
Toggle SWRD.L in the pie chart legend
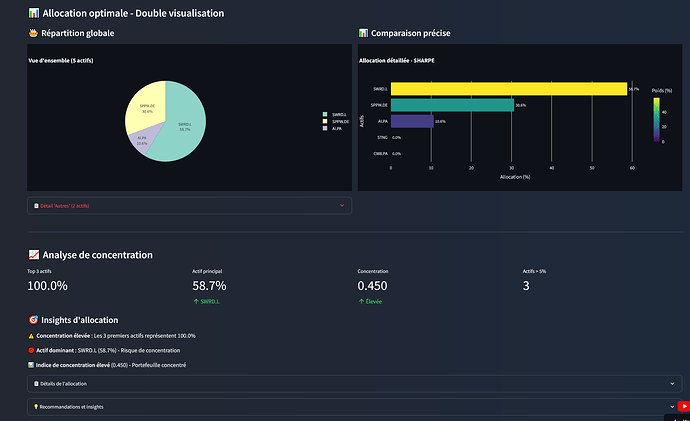[x=334, y=115]
